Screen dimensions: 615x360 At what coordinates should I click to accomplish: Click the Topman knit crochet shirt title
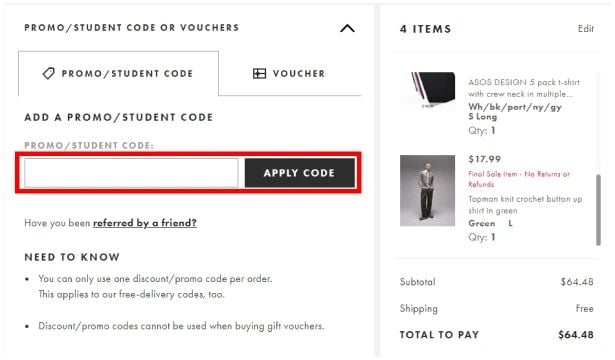tap(525, 205)
